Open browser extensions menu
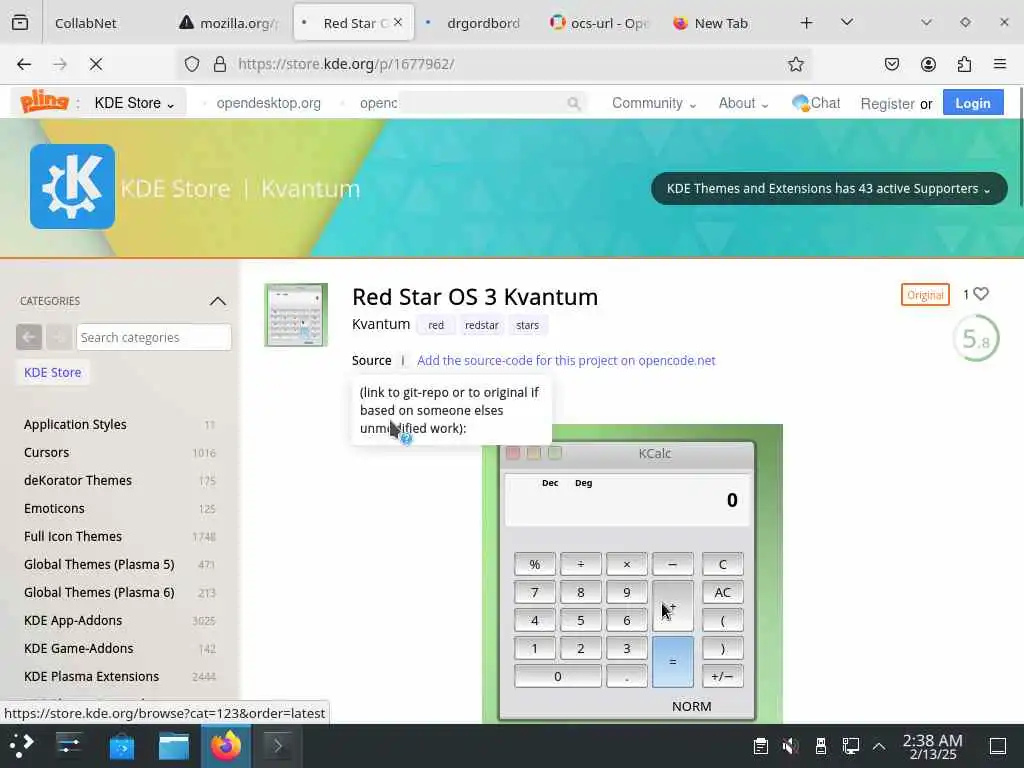The width and height of the screenshot is (1024, 768). click(x=965, y=64)
